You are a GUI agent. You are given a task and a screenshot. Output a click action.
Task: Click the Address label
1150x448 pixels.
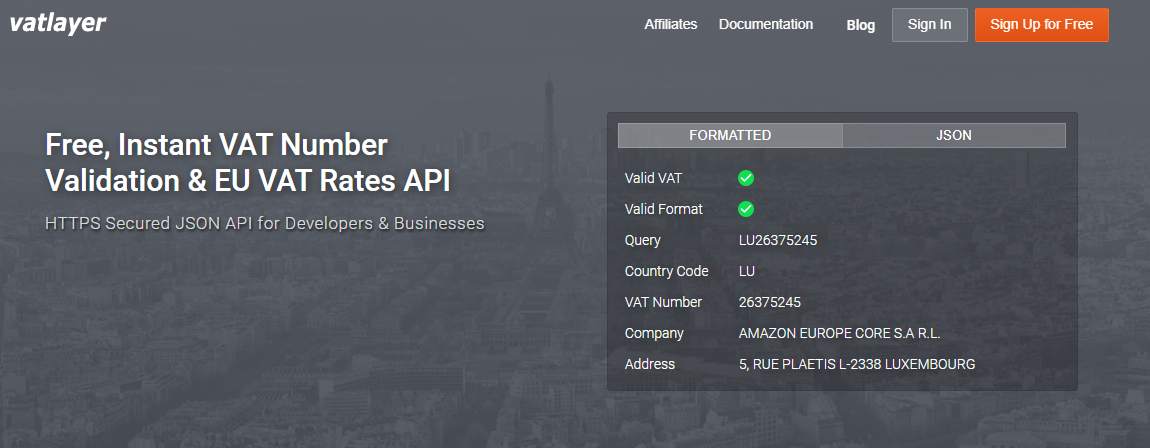click(650, 364)
